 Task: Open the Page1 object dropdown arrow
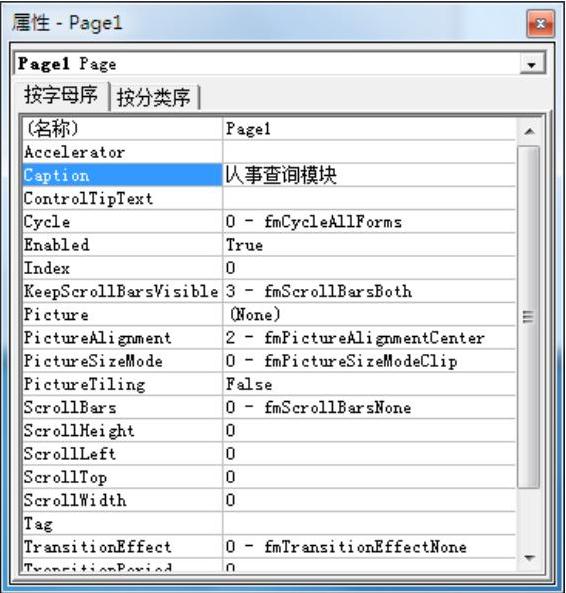pos(532,65)
